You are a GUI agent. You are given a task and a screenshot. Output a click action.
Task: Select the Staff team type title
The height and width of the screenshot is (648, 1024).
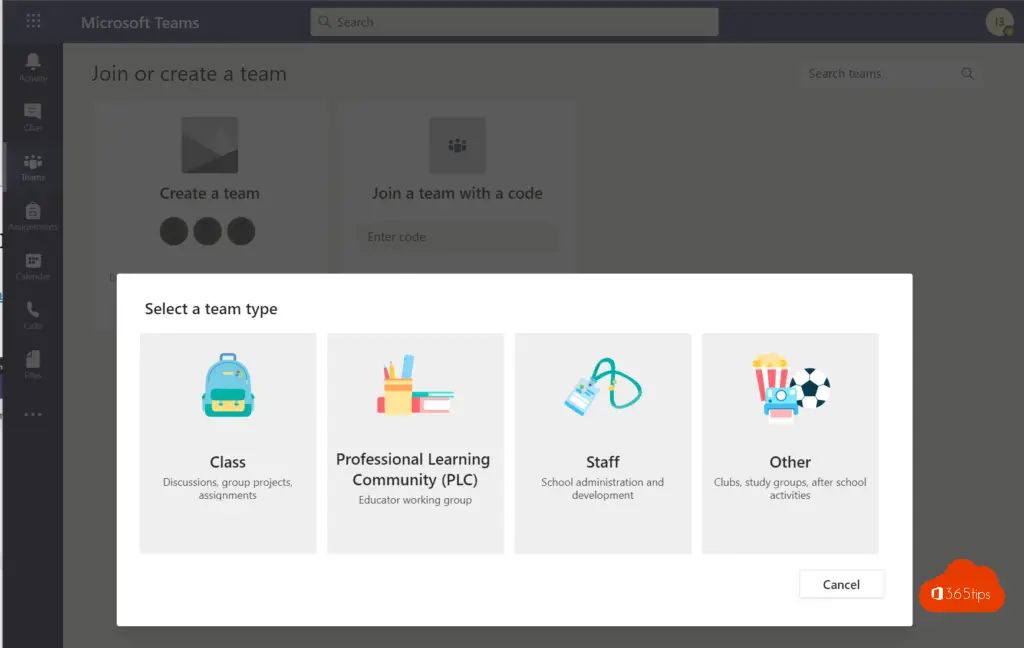coord(602,462)
